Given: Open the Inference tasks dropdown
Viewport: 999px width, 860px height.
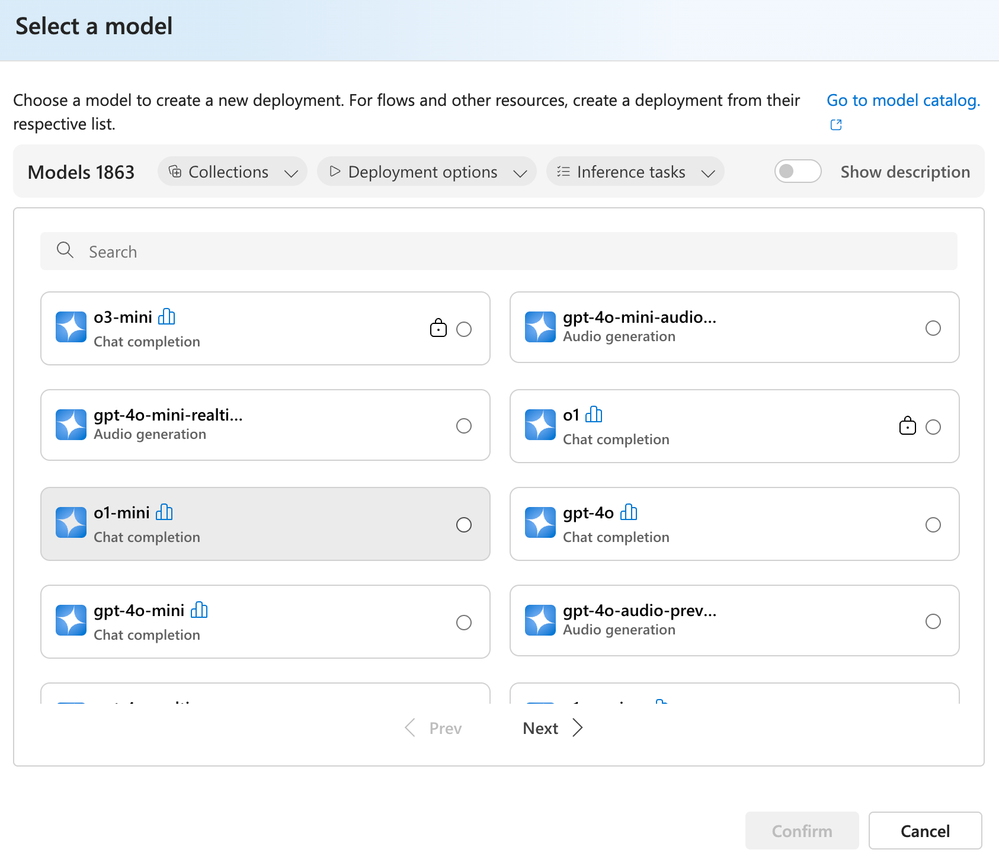Looking at the screenshot, I should point(635,172).
